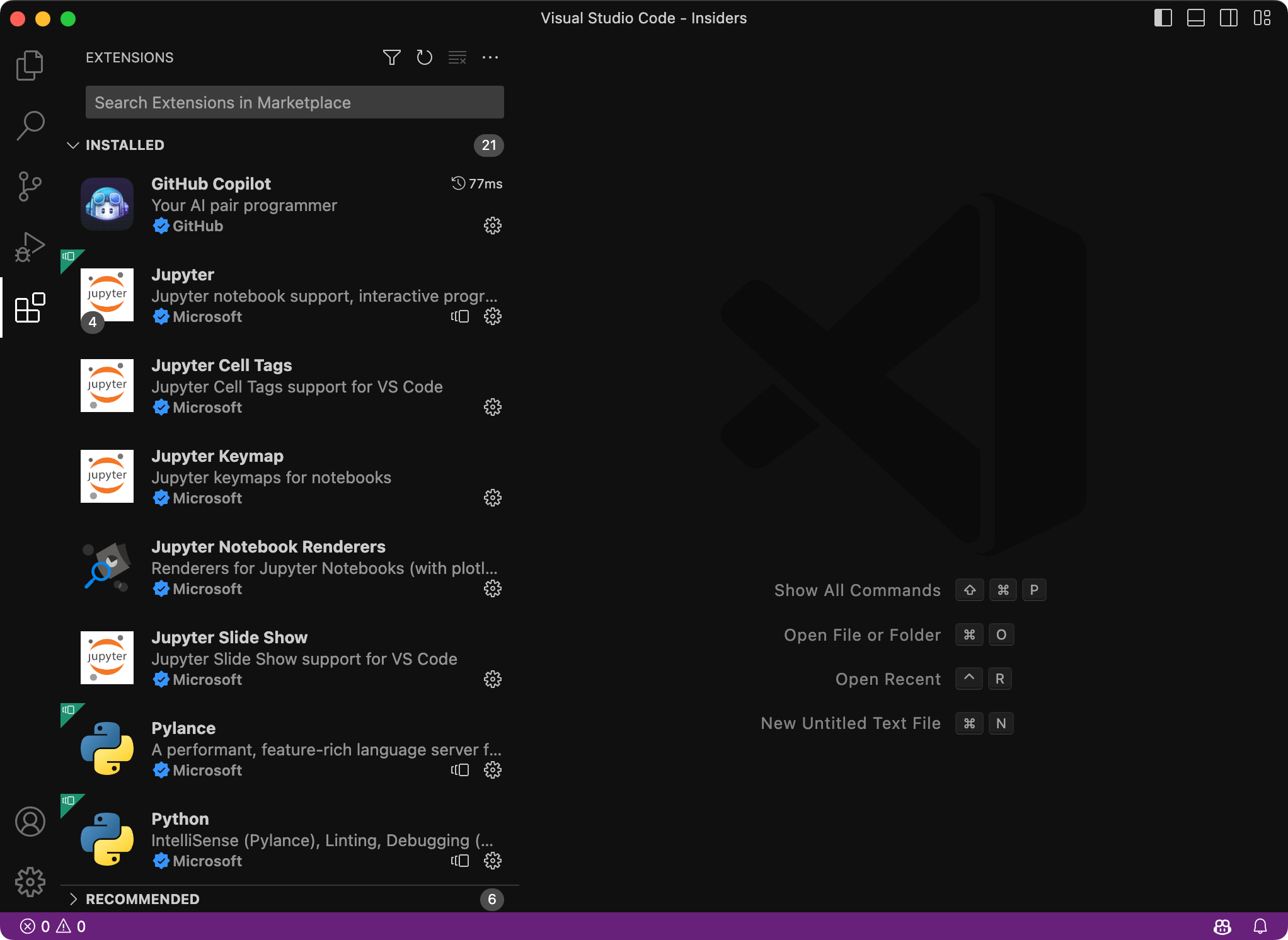Click the pre-release switch icon for Jupyter
Image resolution: width=1288 pixels, height=940 pixels.
pyautogui.click(x=460, y=316)
